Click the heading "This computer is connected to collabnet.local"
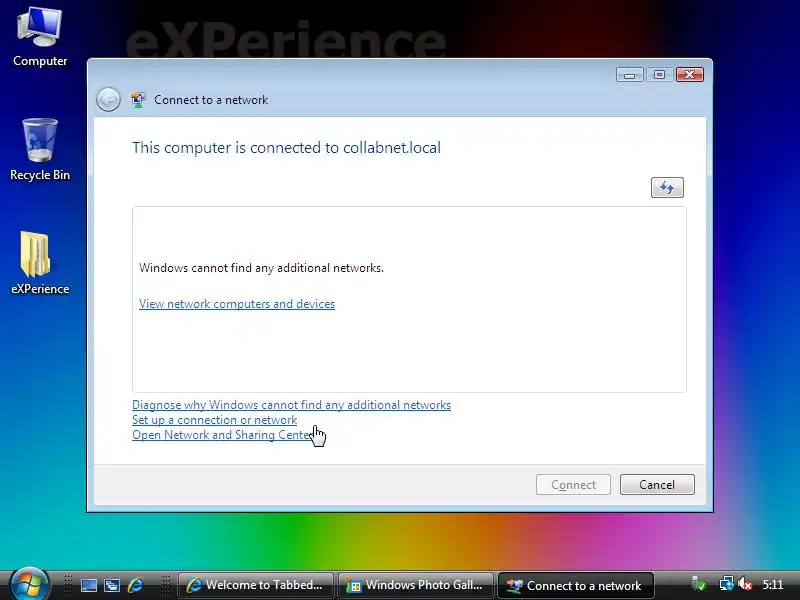The image size is (800, 600). [x=286, y=147]
